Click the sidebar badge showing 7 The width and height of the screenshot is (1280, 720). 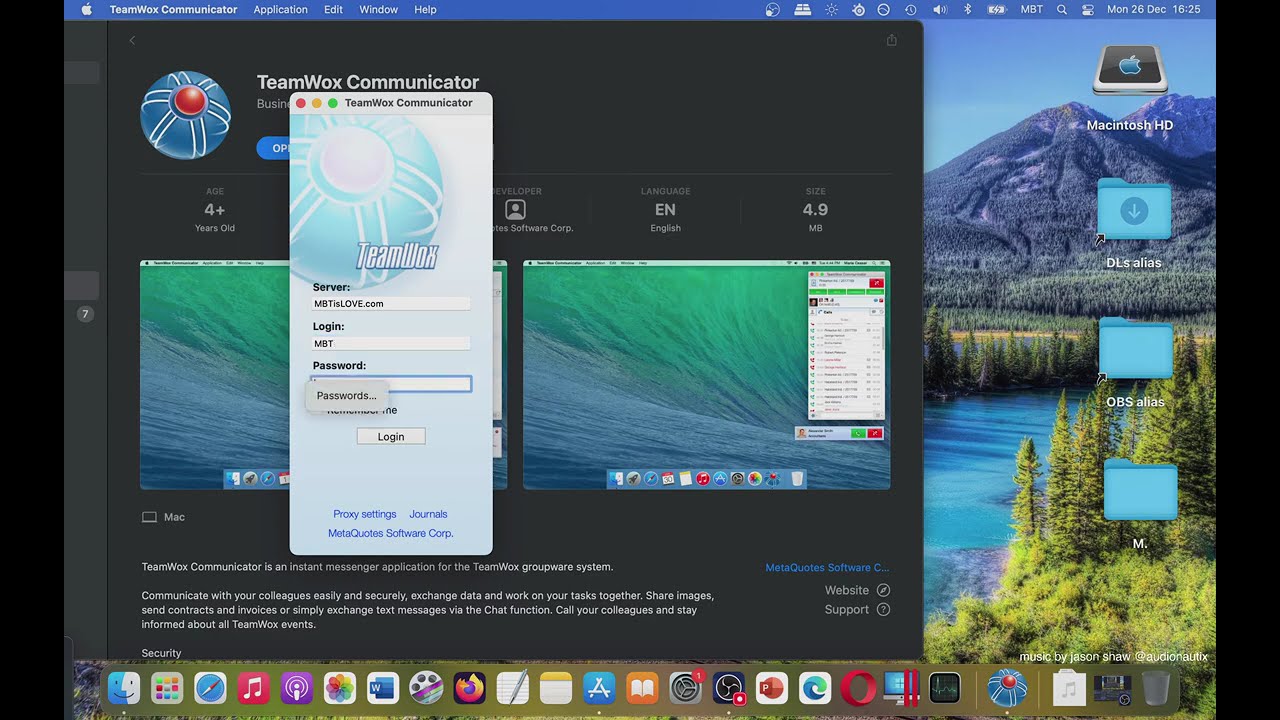pos(85,314)
